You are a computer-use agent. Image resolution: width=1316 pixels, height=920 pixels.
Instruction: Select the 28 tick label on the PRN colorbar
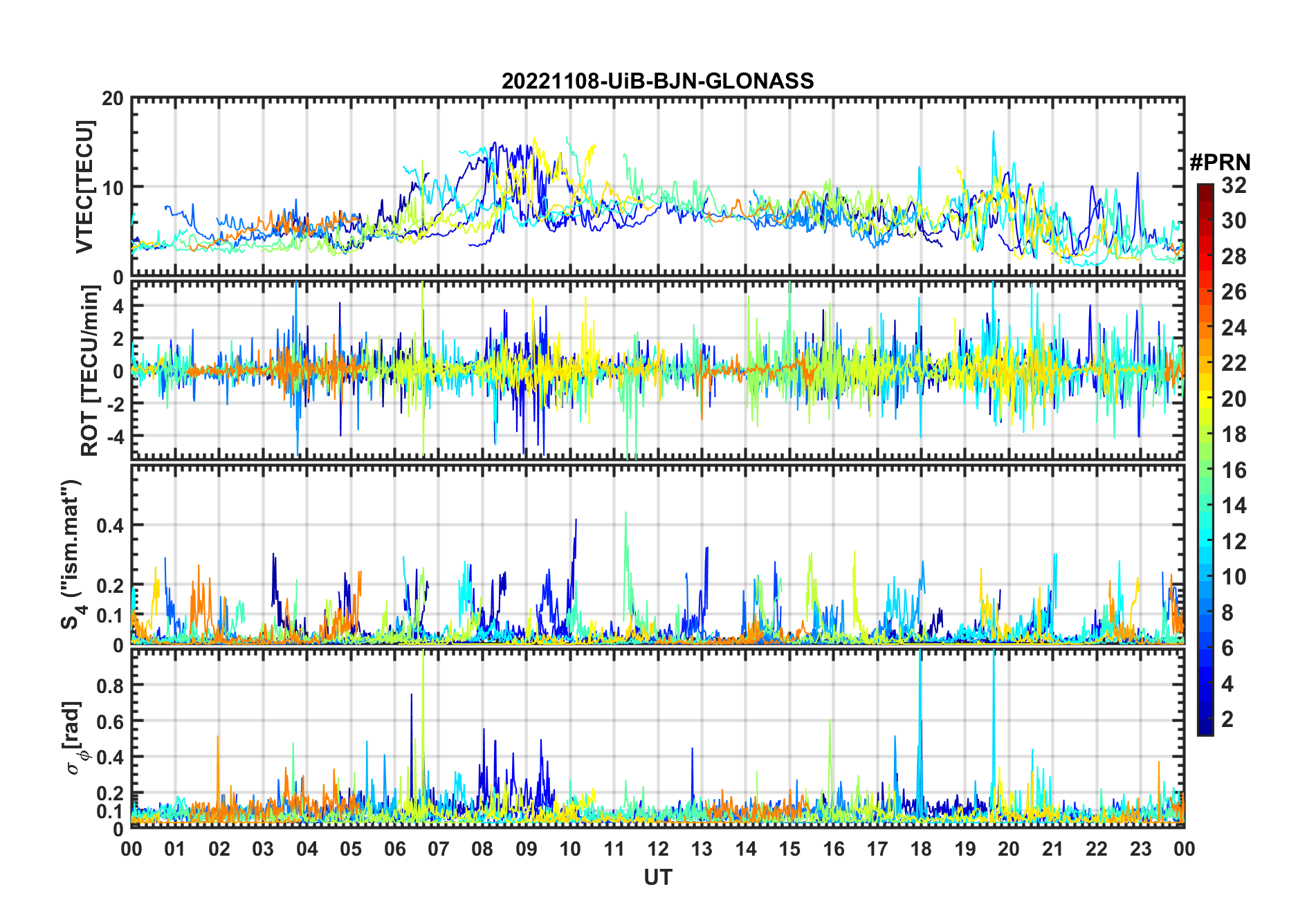1234,257
